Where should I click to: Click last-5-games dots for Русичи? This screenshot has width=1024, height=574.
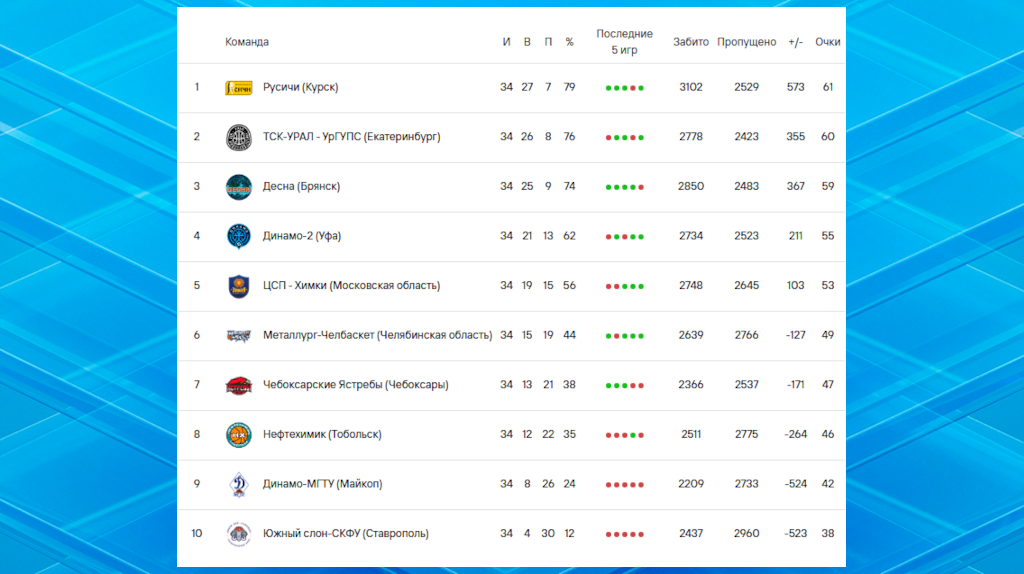point(624,88)
